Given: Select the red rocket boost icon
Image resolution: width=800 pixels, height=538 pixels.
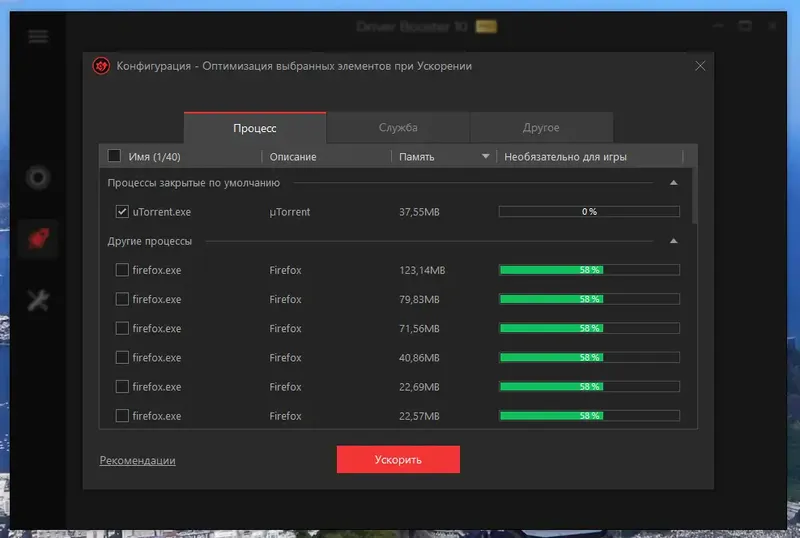Looking at the screenshot, I should point(38,238).
